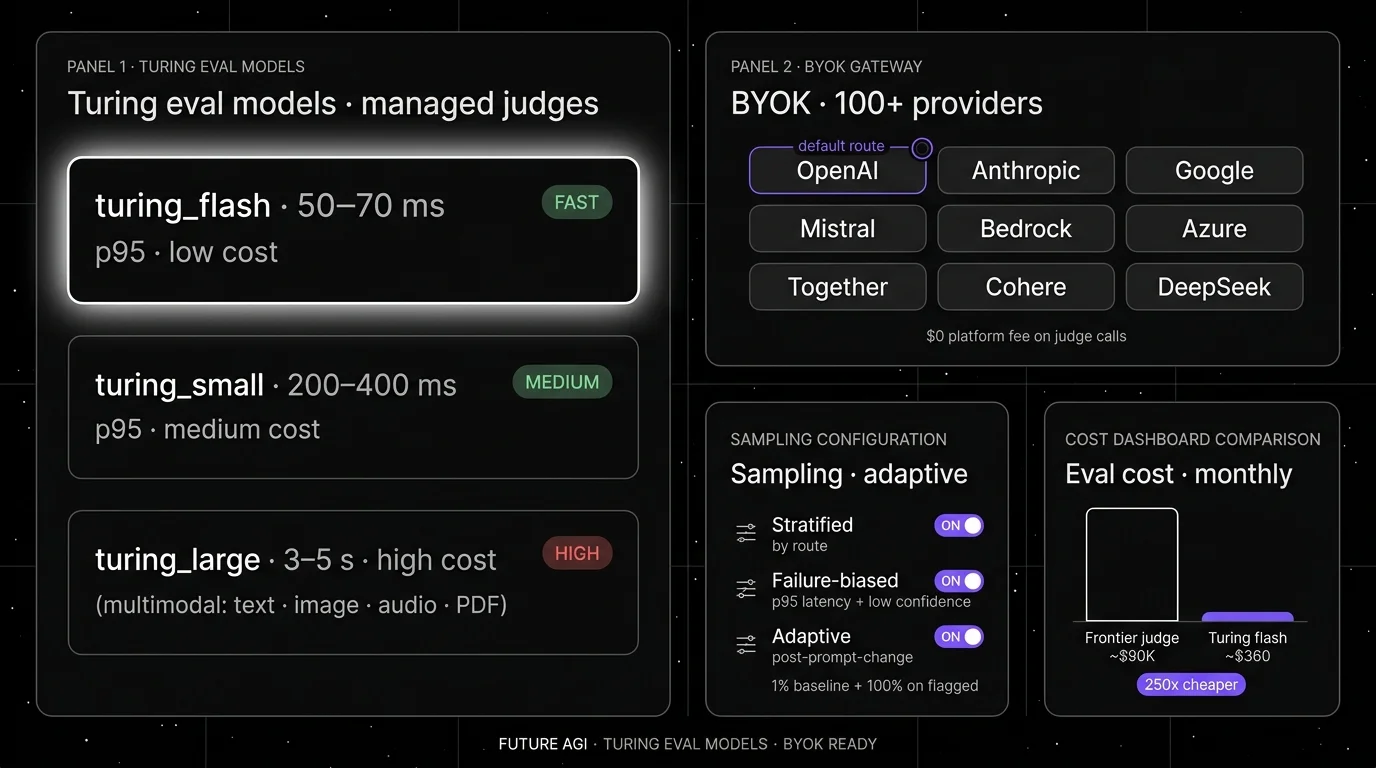
Task: Click the 'Eval cost · monthly' heading
Action: (x=1179, y=474)
